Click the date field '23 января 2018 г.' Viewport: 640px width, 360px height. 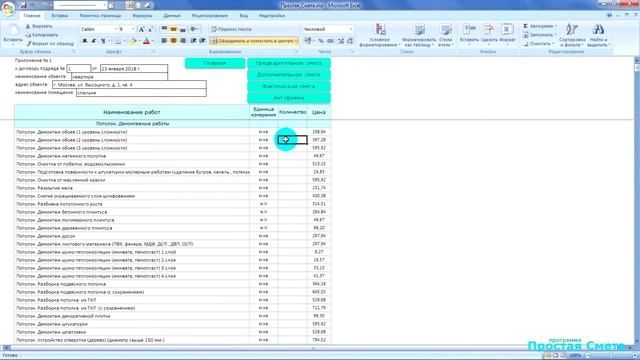[133, 69]
